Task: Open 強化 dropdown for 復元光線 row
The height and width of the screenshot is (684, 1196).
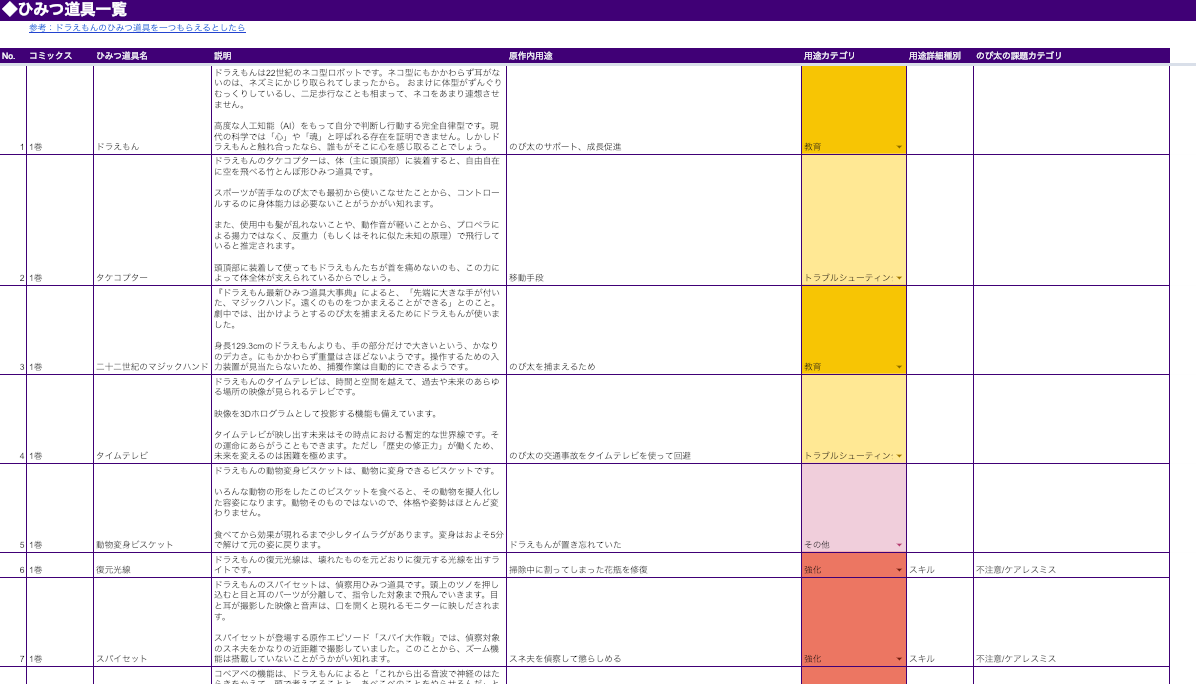Action: (899, 570)
